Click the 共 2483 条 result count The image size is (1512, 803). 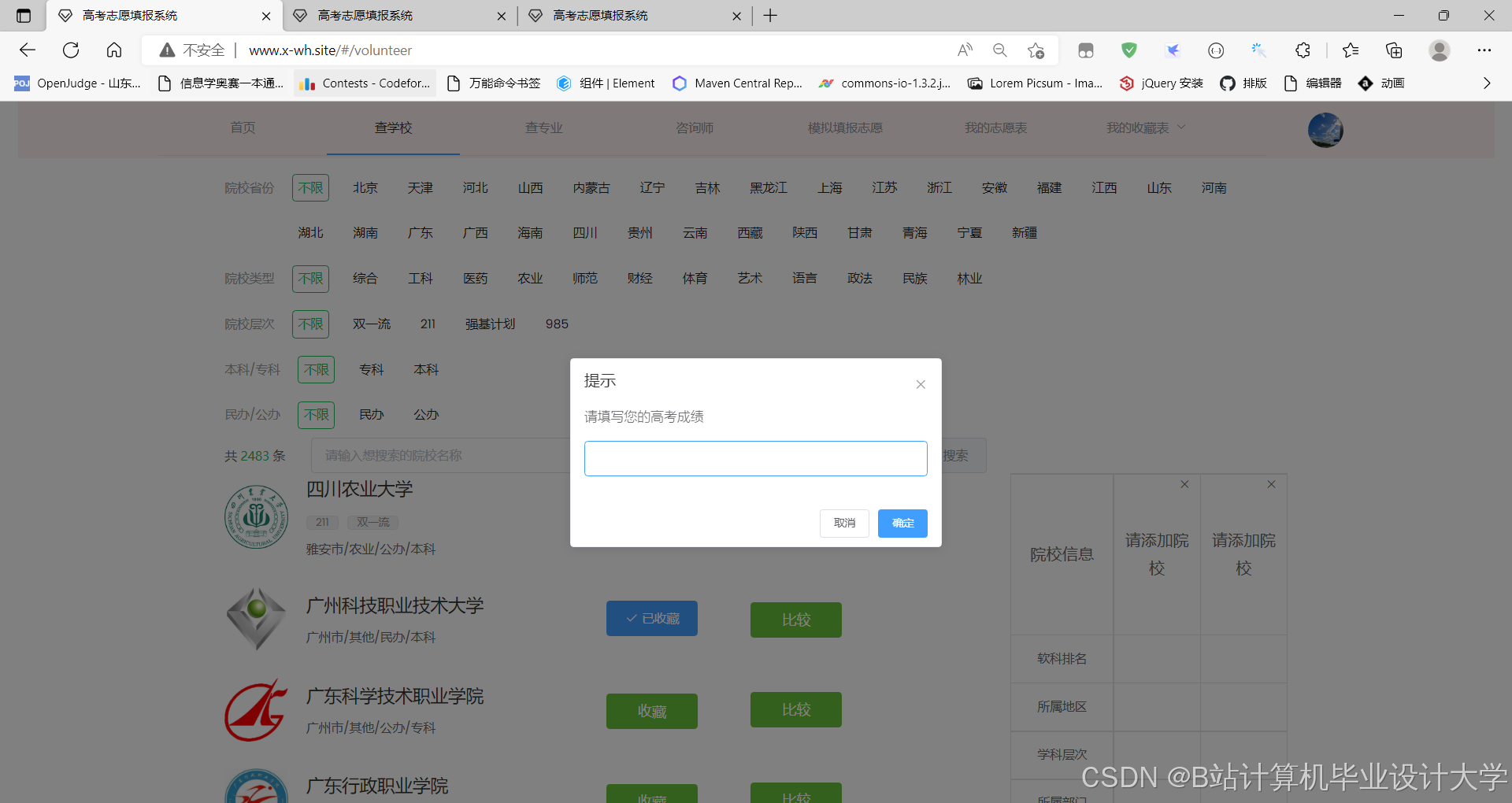pyautogui.click(x=254, y=456)
